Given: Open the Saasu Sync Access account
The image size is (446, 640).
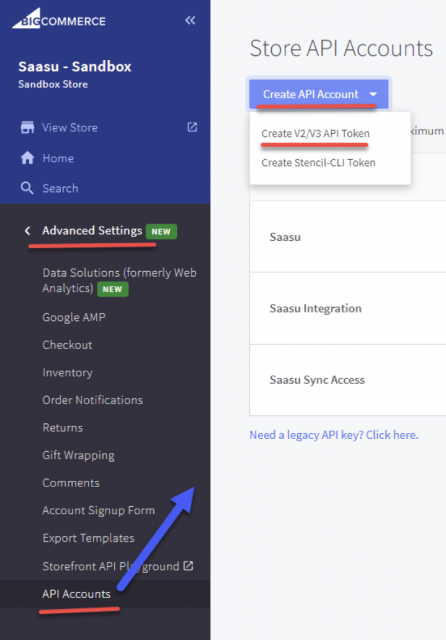Looking at the screenshot, I should tap(317, 380).
